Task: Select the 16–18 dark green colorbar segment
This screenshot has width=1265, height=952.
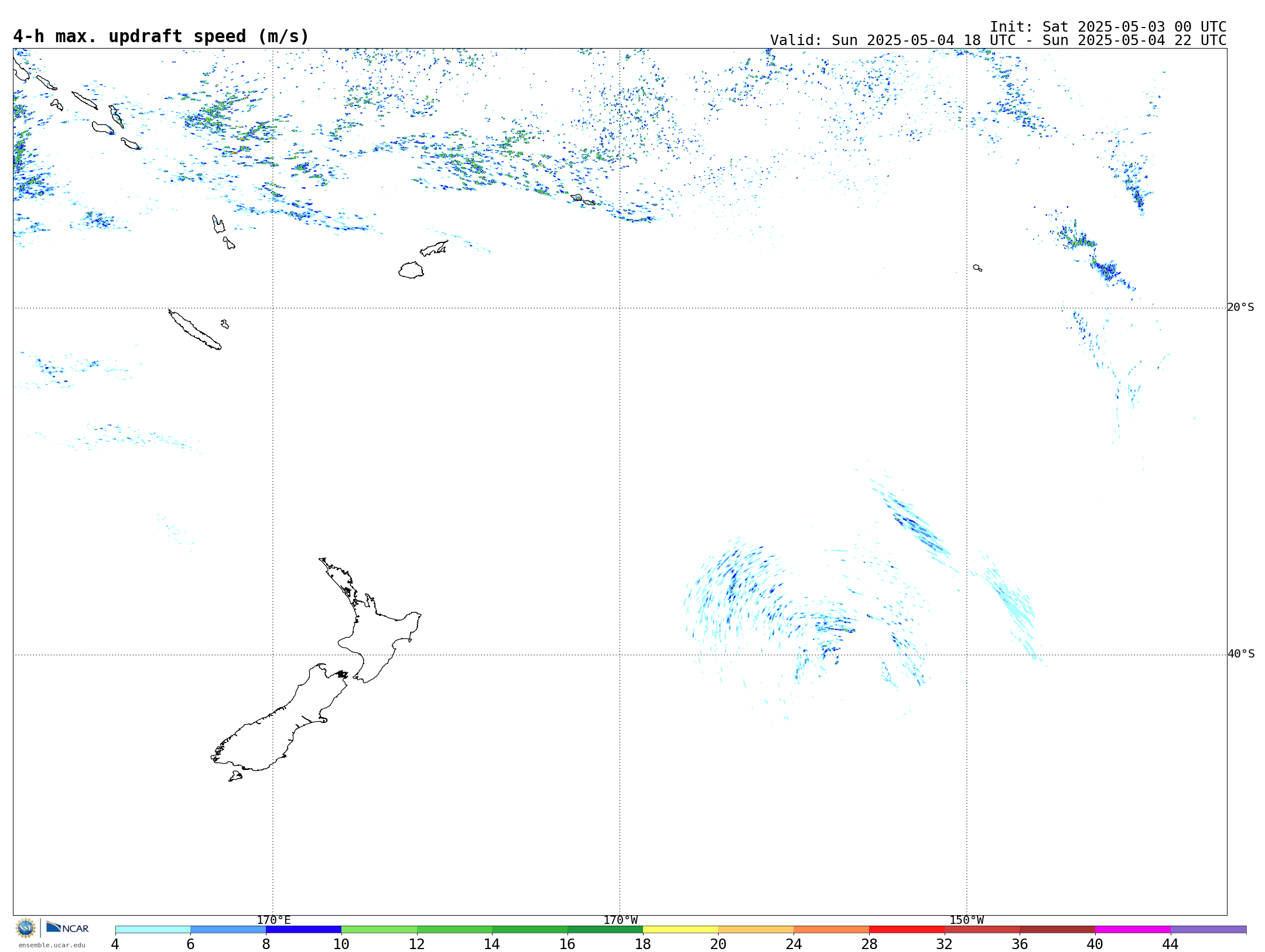Action: (605, 930)
